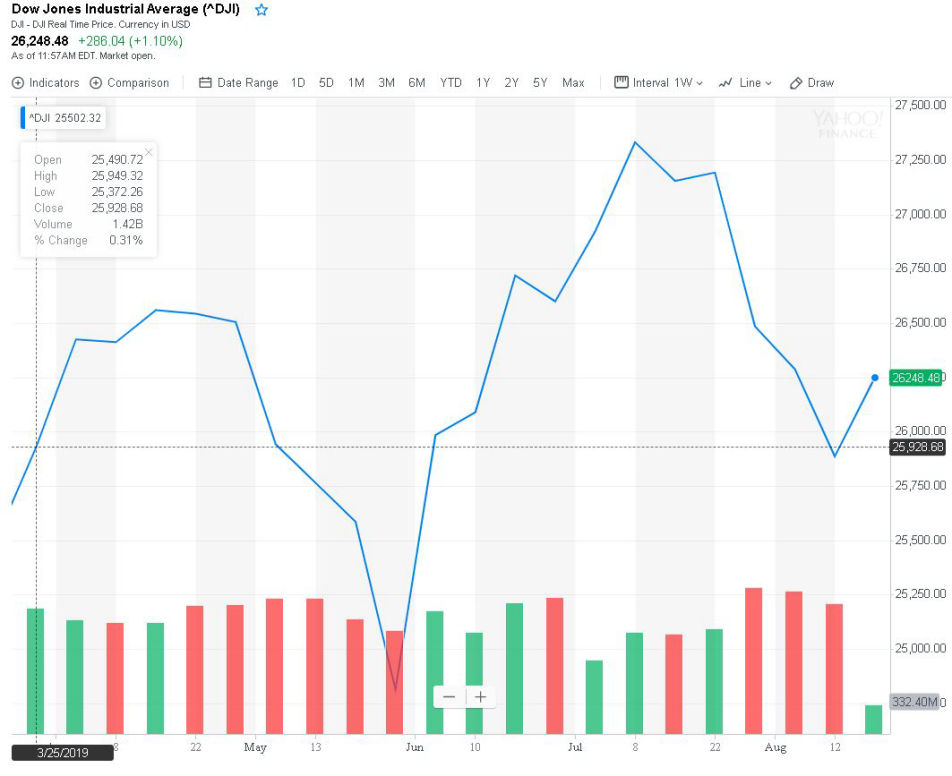Viewport: 952px width, 776px height.
Task: Click the % Change value 0.31%
Action: tap(126, 240)
